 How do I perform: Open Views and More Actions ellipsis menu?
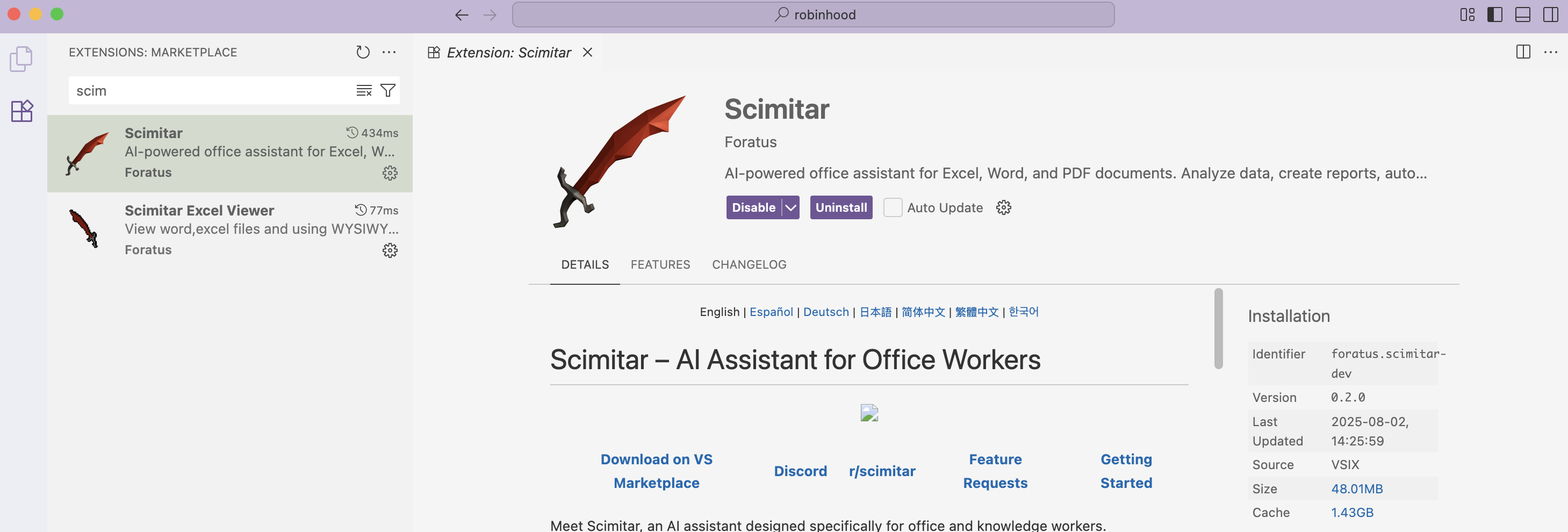[x=389, y=52]
